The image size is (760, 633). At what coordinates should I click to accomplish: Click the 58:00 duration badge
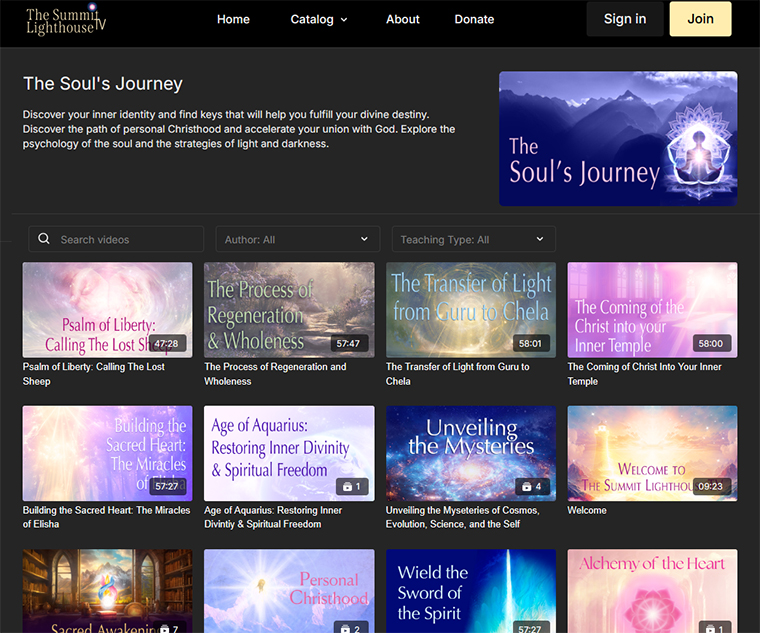[711, 343]
